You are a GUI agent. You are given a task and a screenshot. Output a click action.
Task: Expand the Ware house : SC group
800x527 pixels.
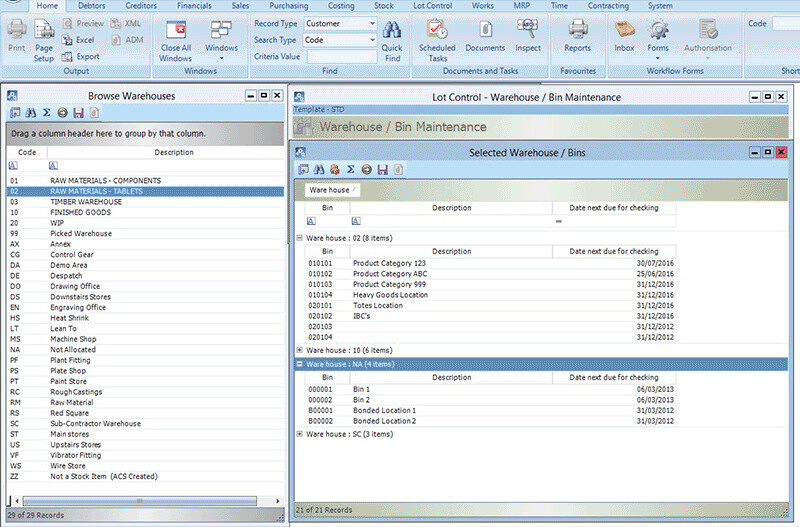(x=300, y=435)
